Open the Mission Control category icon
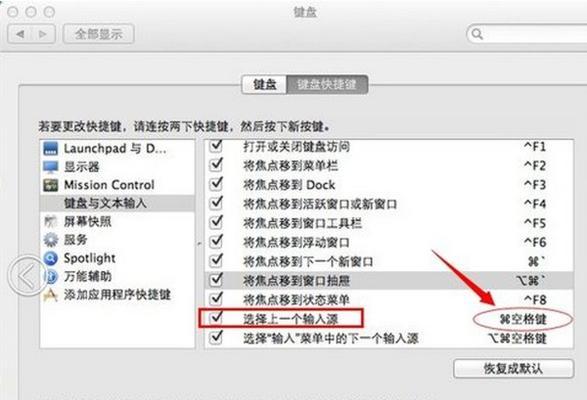 (51, 185)
